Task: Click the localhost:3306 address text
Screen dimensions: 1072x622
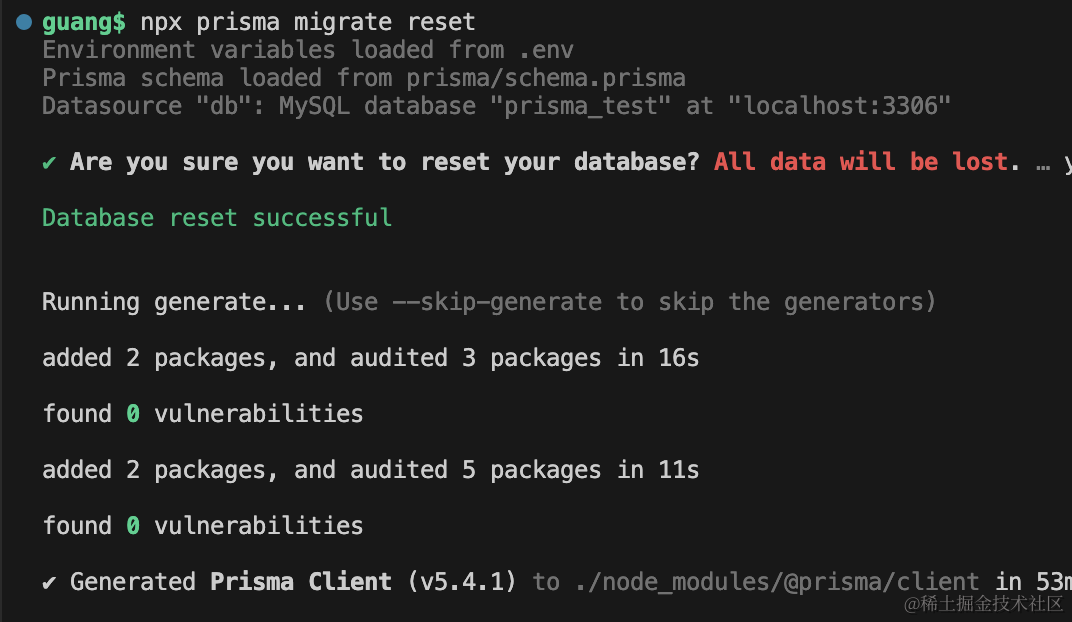Action: (847, 106)
